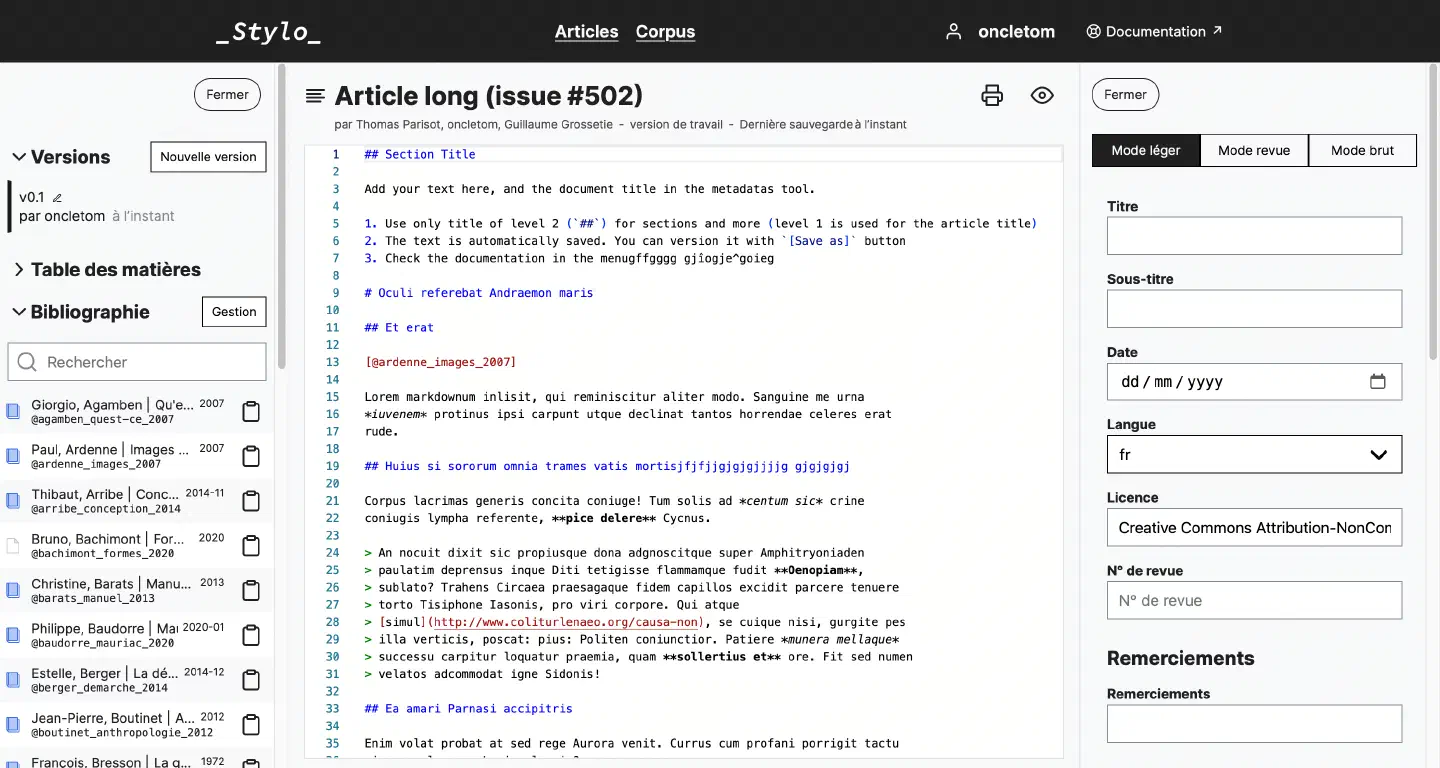Click the Titre input field
Screen dimensions: 1440x768
pos(1254,236)
